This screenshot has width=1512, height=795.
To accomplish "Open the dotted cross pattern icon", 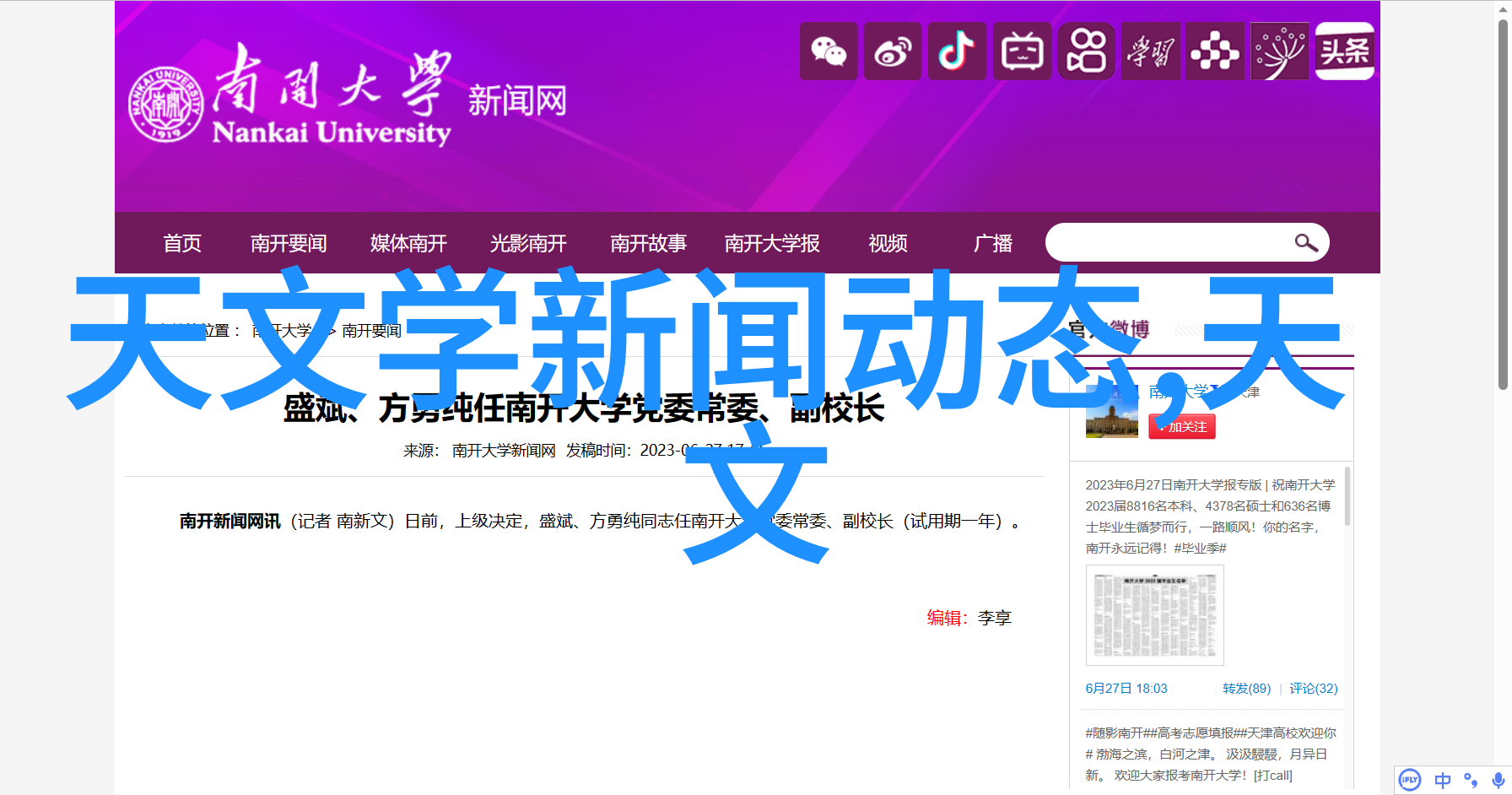I will point(1215,51).
